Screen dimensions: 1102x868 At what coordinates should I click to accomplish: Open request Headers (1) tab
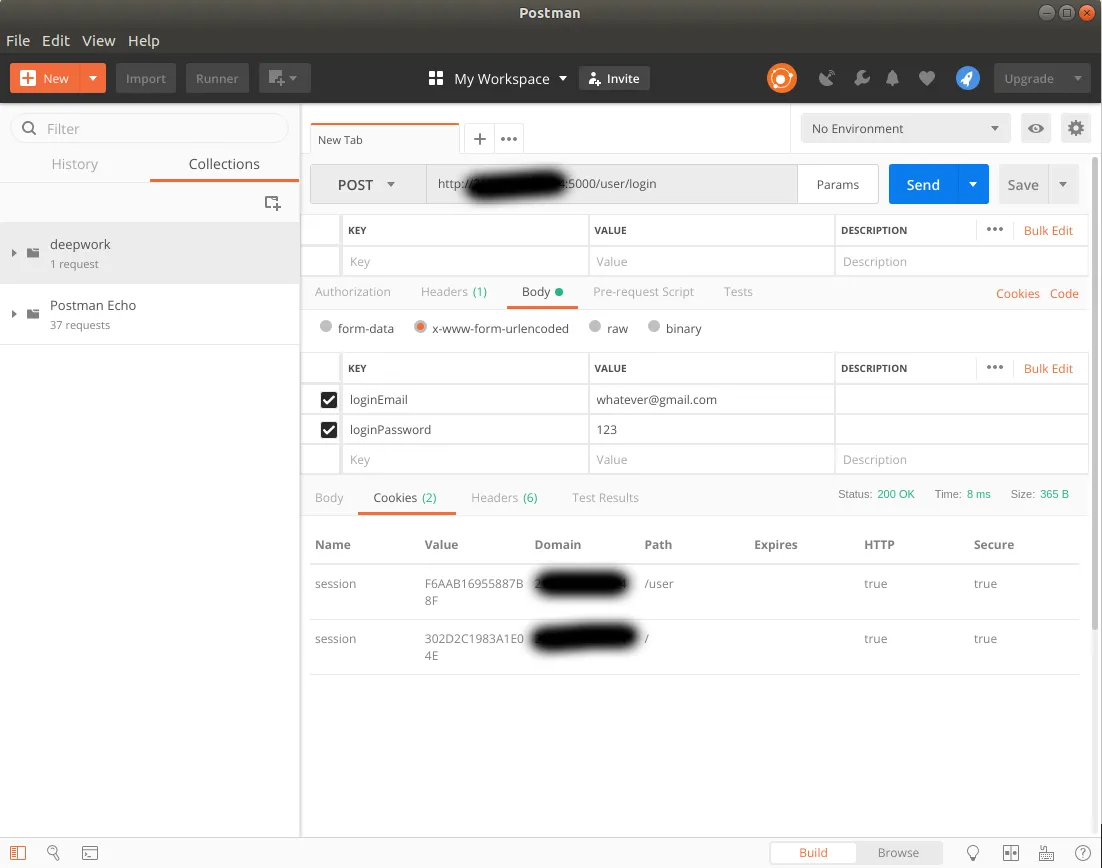(453, 292)
